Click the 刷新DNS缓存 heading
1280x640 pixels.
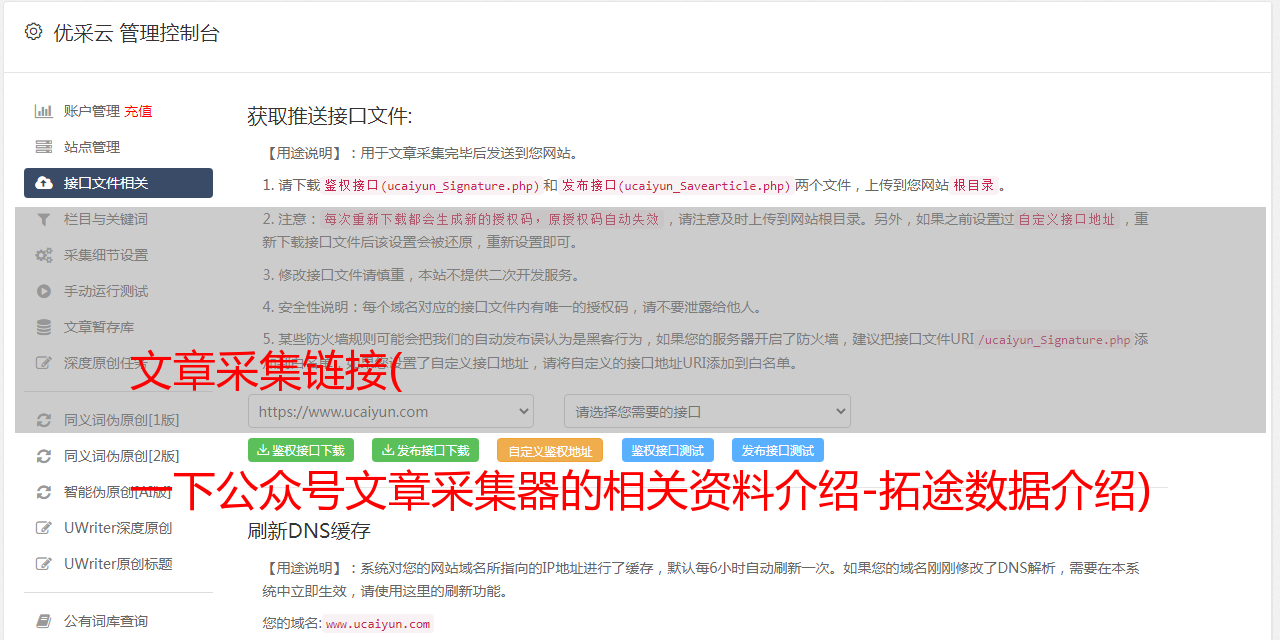(x=309, y=531)
